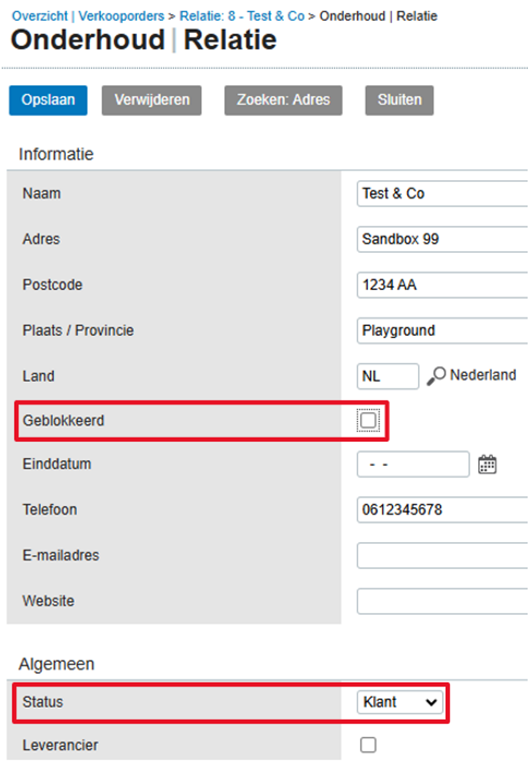Click the empty E-mailadres field

[x=443, y=555]
